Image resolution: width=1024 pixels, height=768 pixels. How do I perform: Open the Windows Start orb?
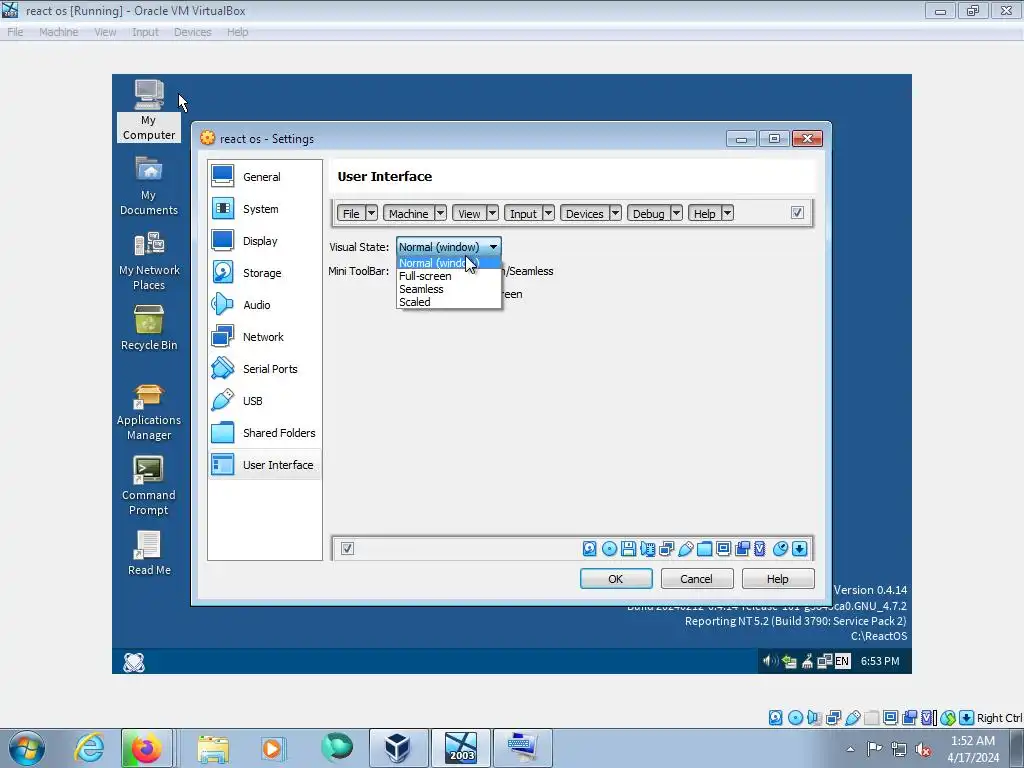coord(27,748)
